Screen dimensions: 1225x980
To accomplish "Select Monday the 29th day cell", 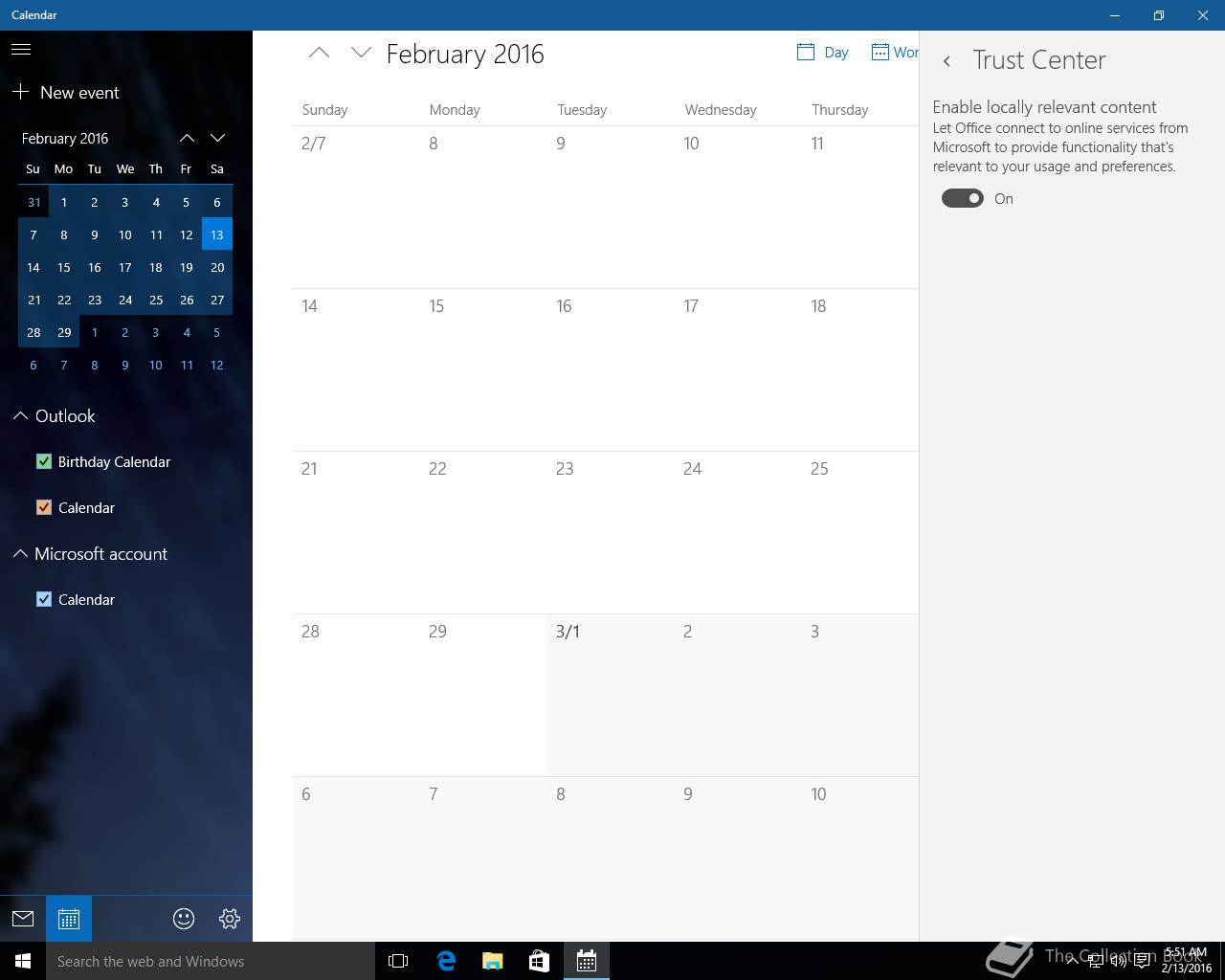I will click(x=483, y=695).
